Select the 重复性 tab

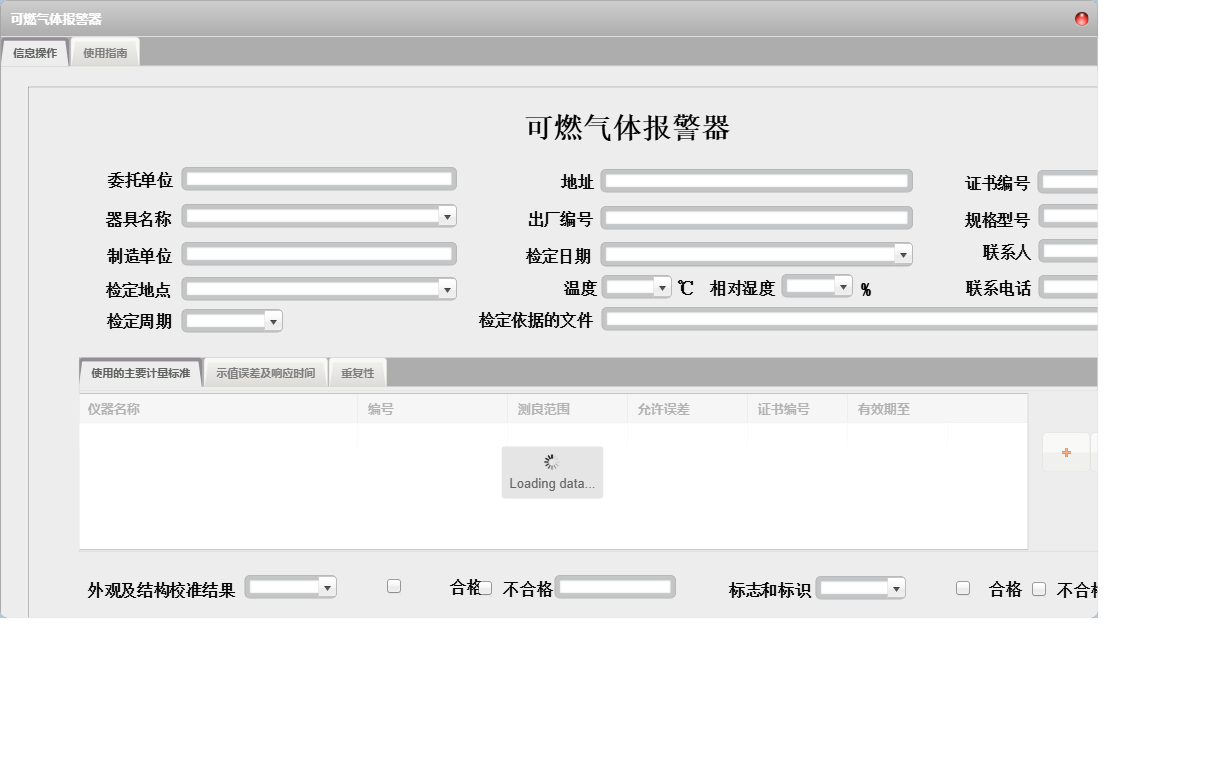click(357, 373)
